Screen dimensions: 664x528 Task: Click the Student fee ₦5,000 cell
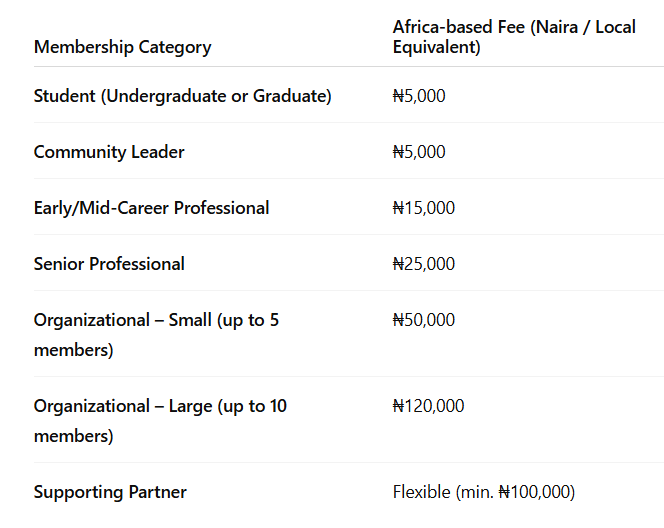pos(419,96)
